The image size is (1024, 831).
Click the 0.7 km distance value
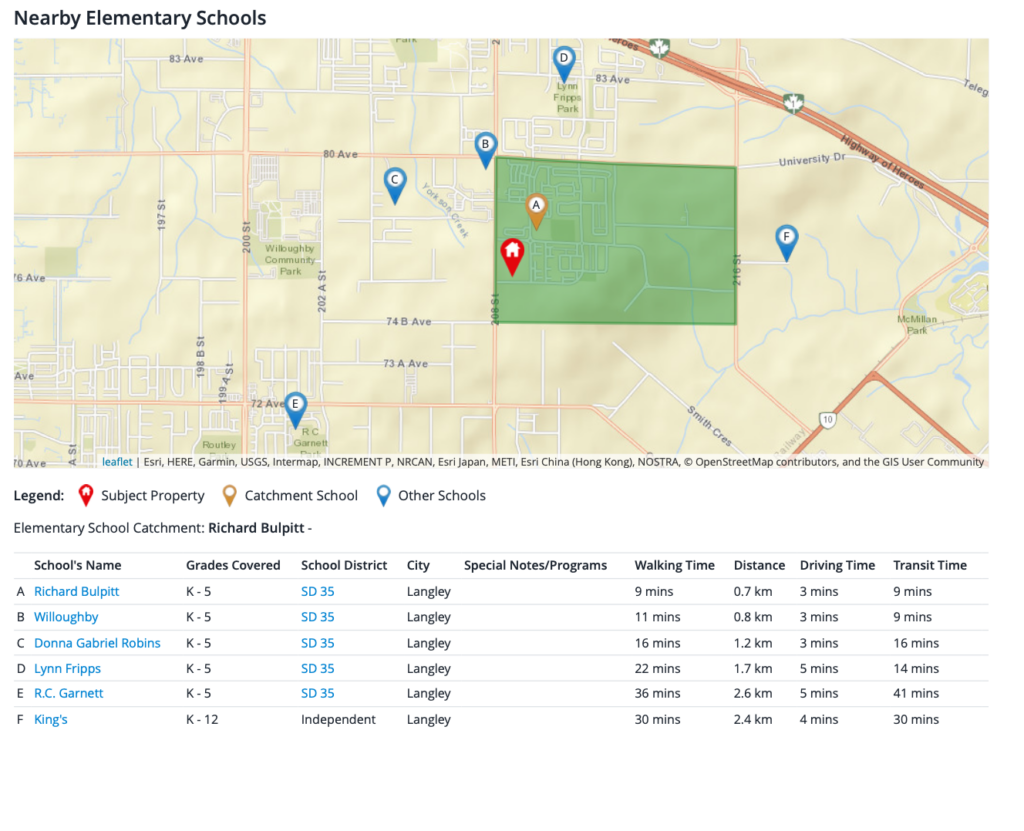[753, 591]
